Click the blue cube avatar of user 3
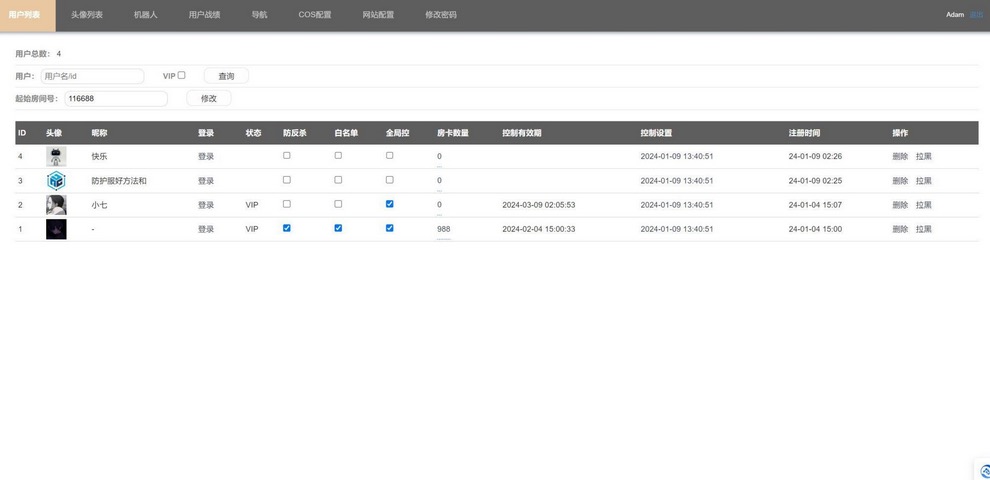 (56, 181)
